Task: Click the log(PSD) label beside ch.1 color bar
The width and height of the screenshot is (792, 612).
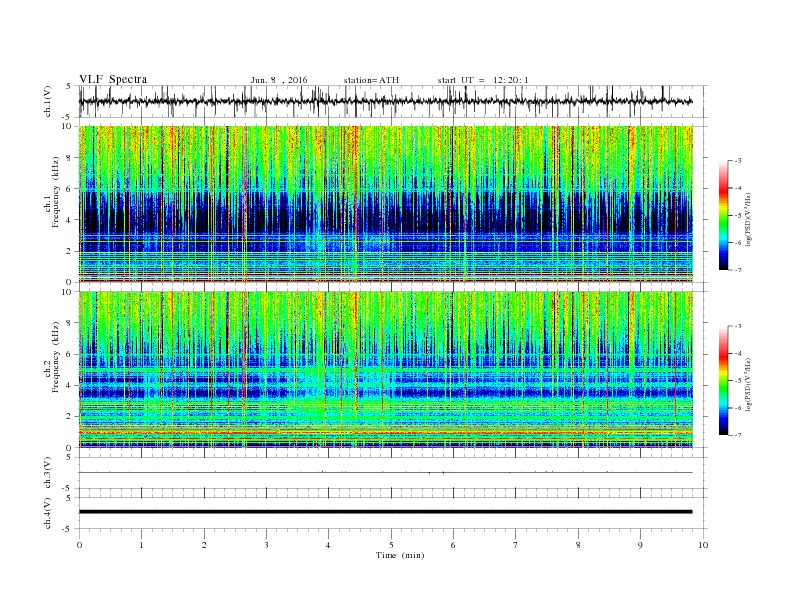Action: (748, 219)
